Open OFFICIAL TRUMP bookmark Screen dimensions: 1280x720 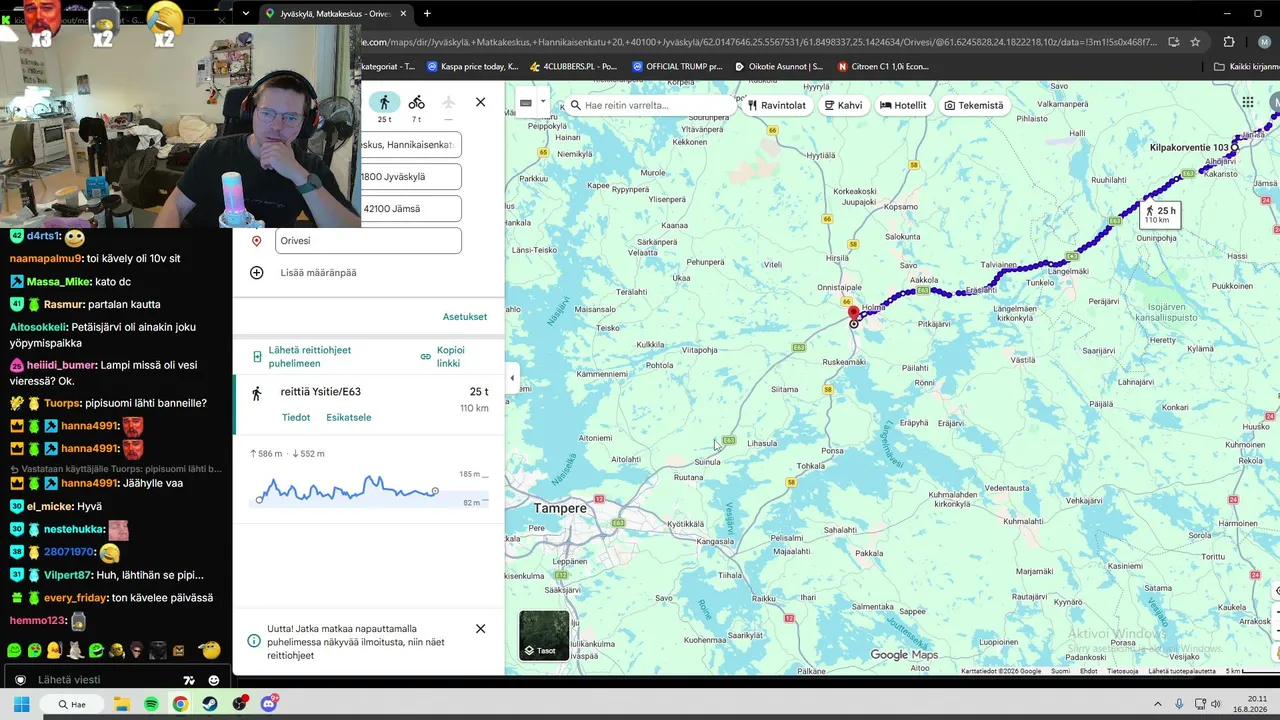(677, 67)
